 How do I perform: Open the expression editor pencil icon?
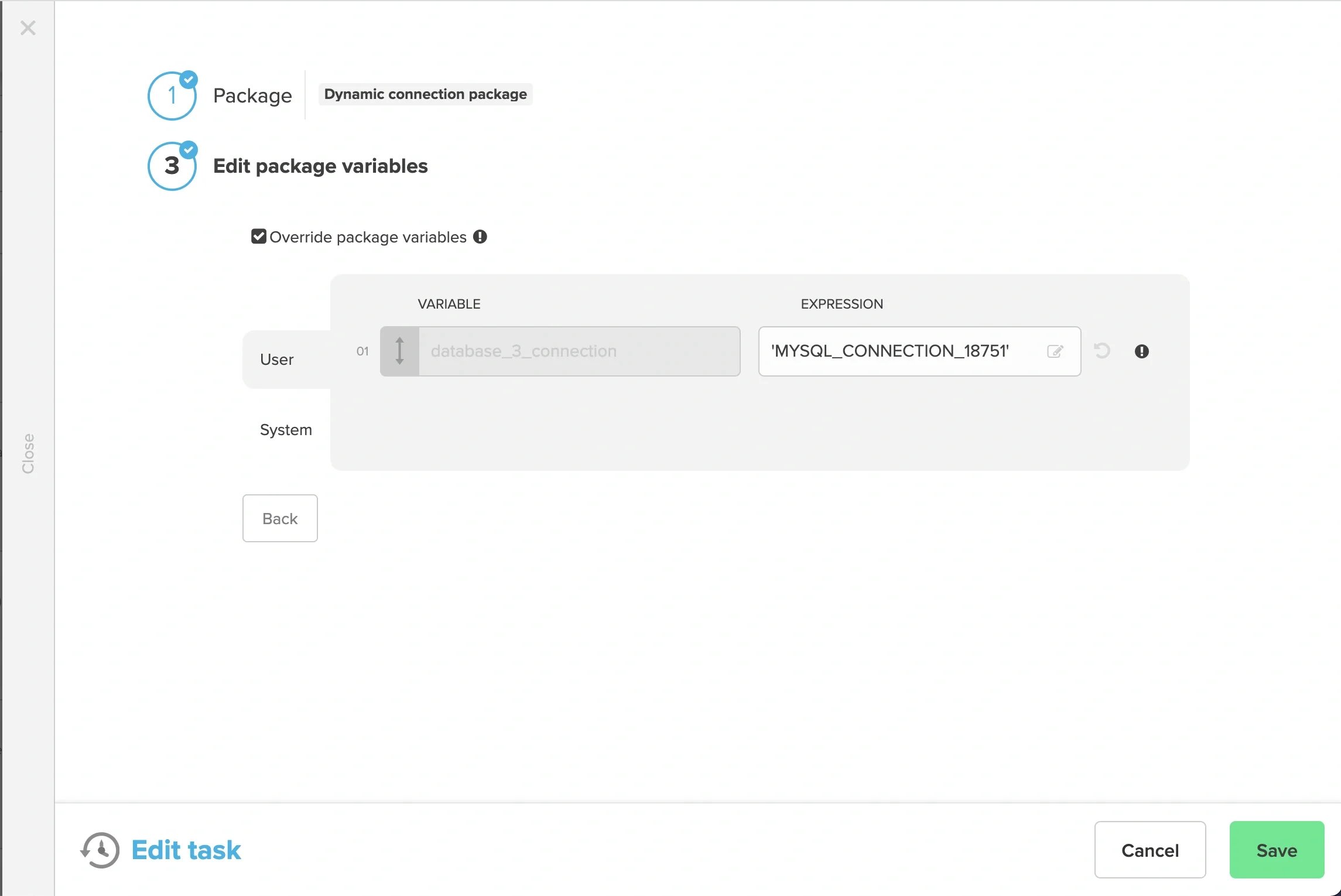click(x=1055, y=351)
